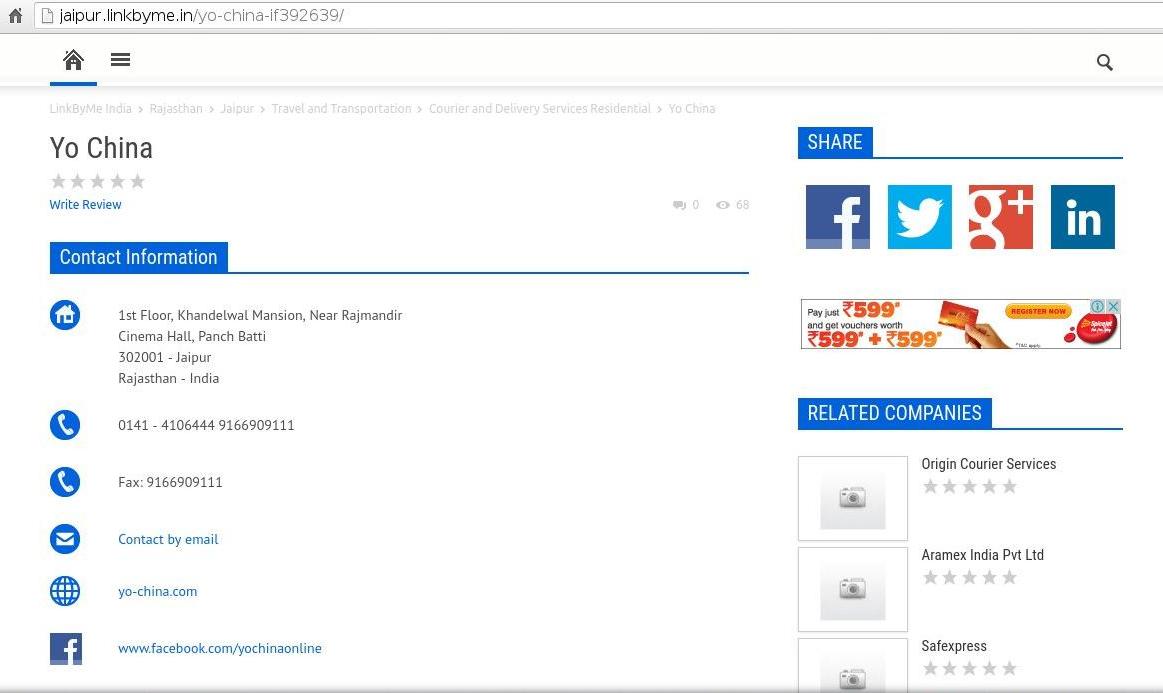The width and height of the screenshot is (1163, 693).
Task: Click the views eye icon
Action: click(x=722, y=205)
